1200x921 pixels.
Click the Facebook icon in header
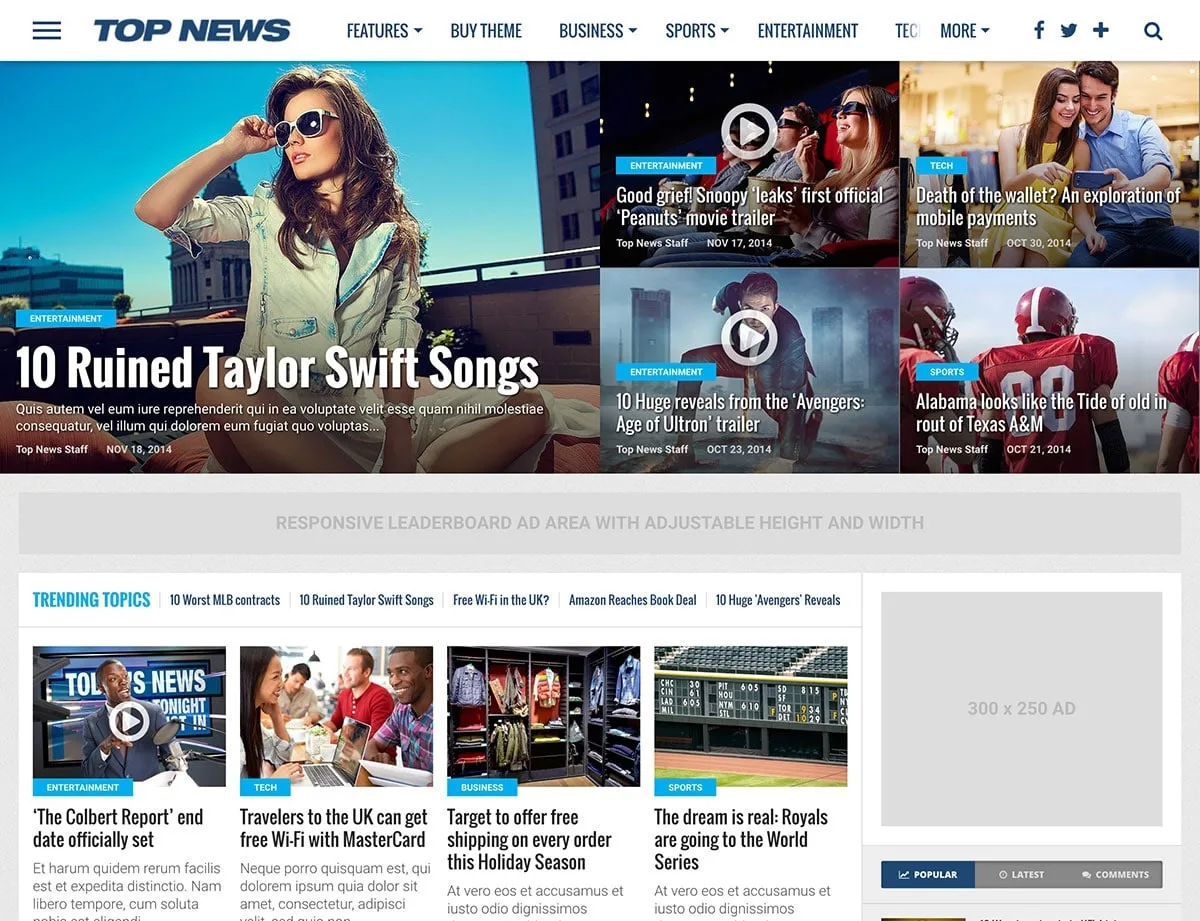1039,30
